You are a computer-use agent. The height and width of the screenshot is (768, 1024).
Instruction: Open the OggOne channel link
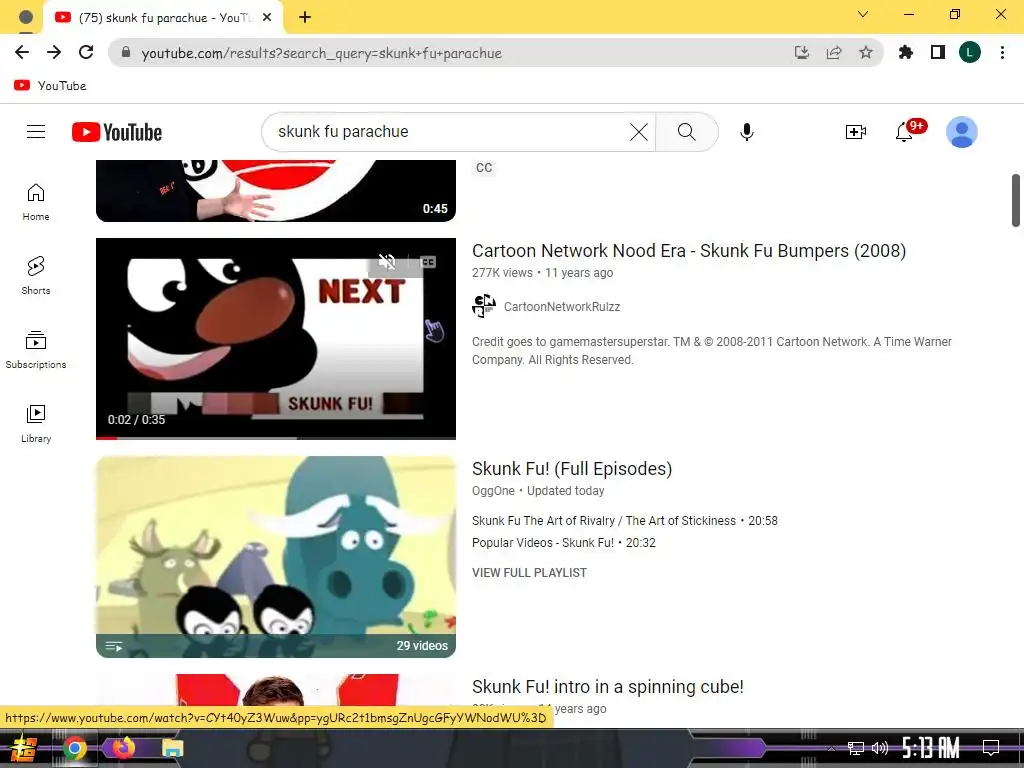pos(493,490)
